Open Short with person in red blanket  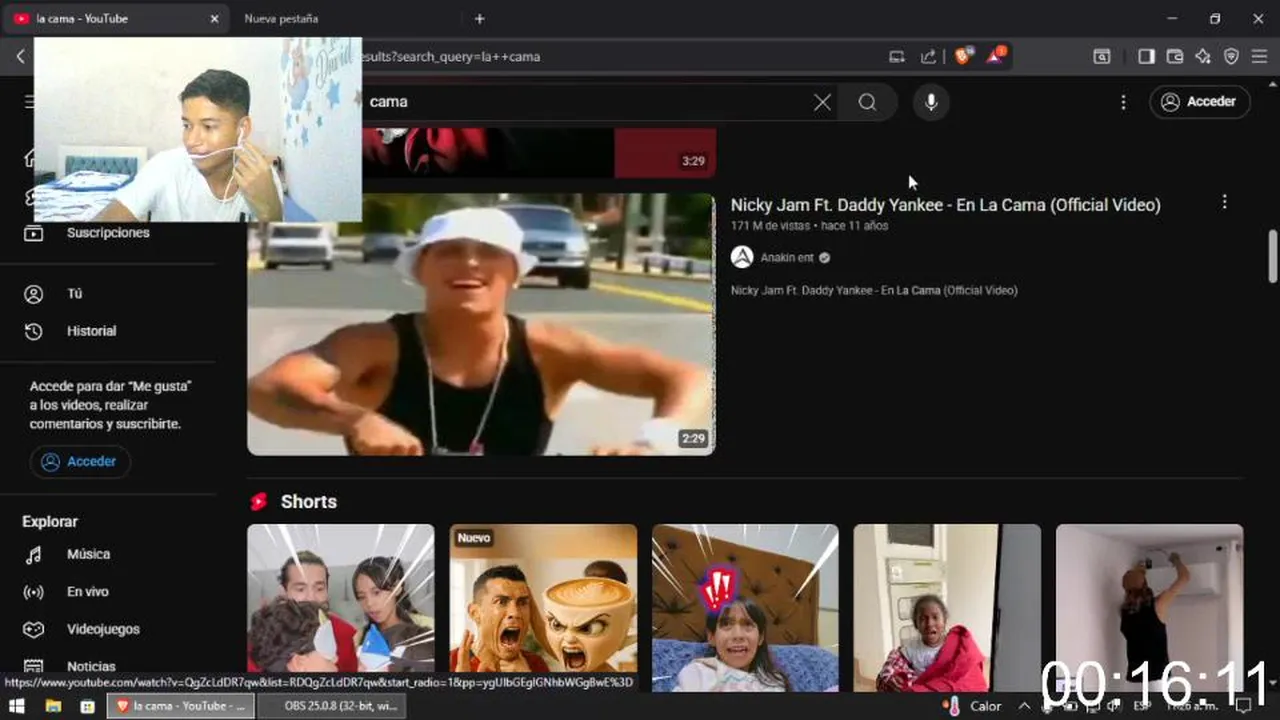(x=947, y=608)
